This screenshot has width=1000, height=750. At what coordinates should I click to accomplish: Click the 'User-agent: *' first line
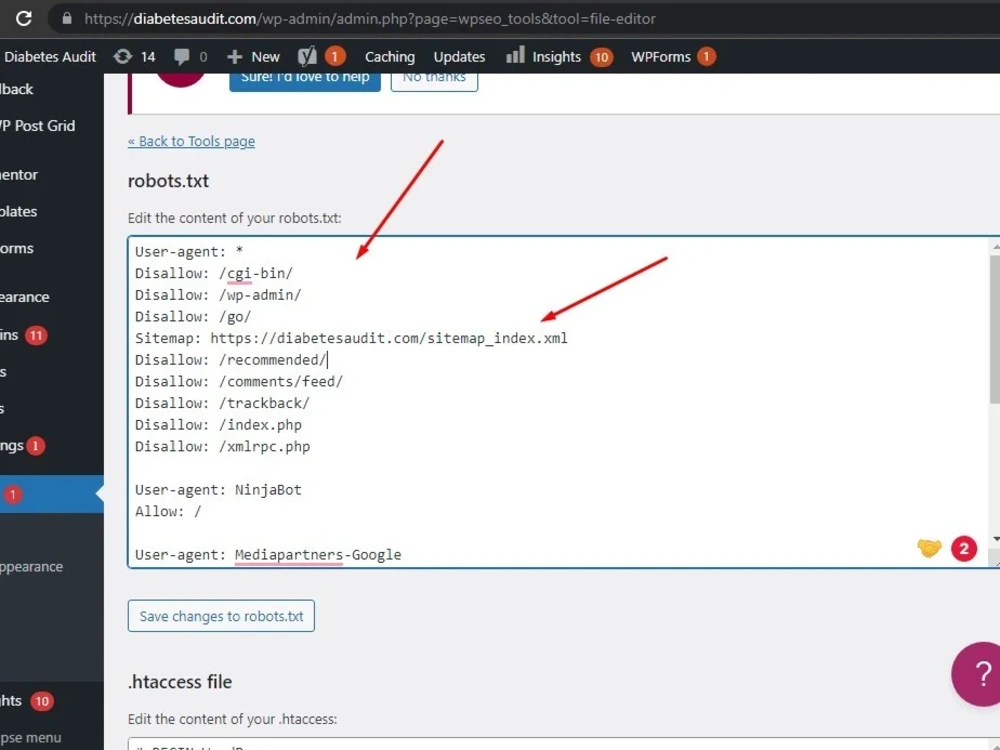click(189, 251)
